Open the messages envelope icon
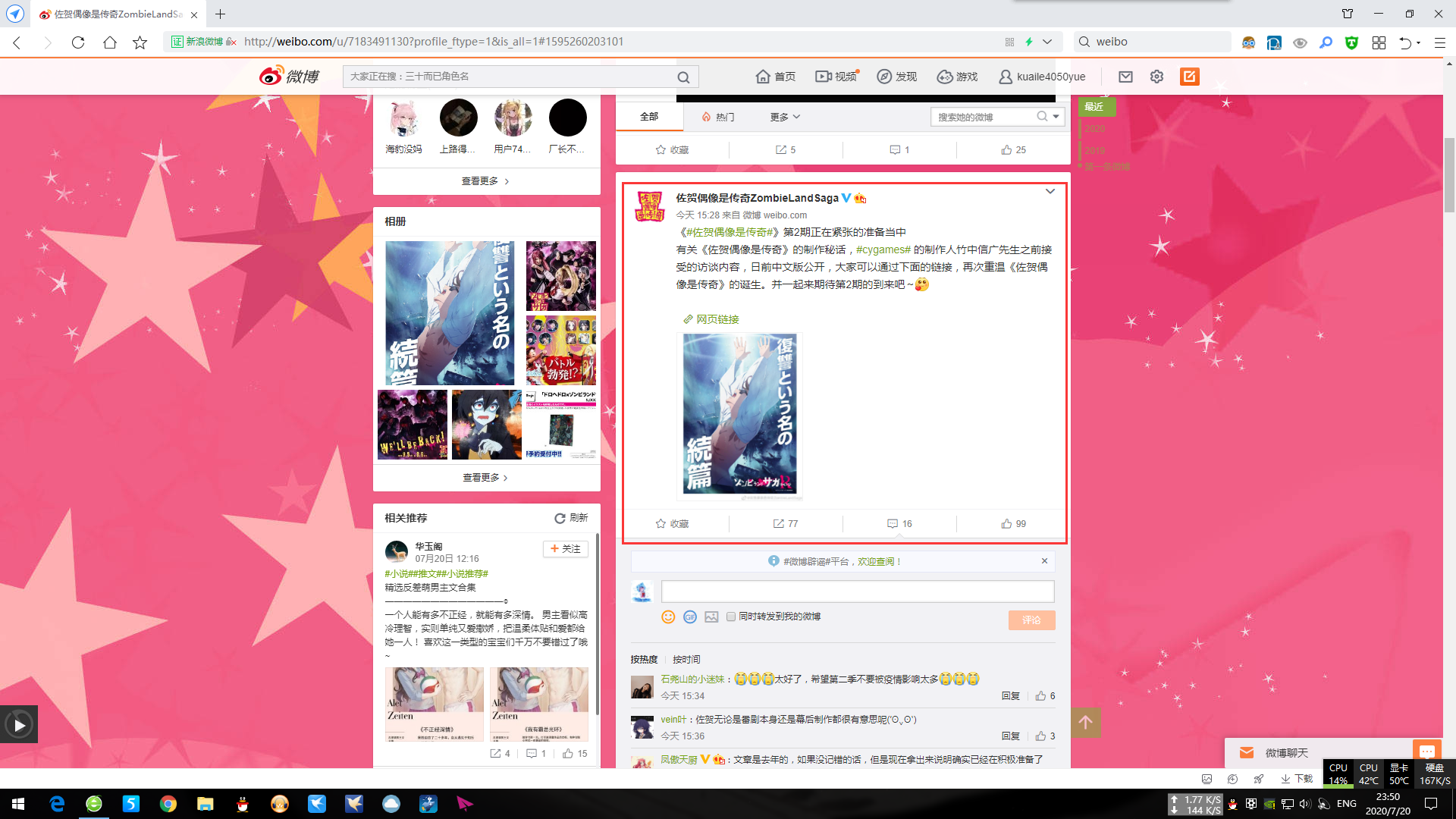The image size is (1456, 819). (x=1125, y=77)
